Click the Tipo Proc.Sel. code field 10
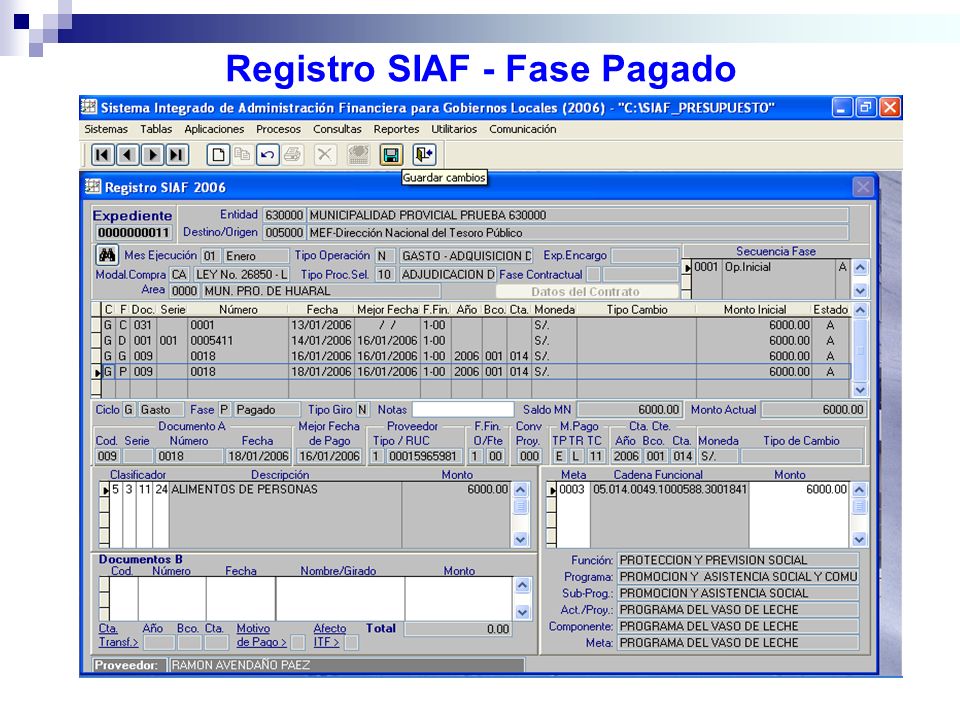This screenshot has height=720, width=960. point(384,274)
